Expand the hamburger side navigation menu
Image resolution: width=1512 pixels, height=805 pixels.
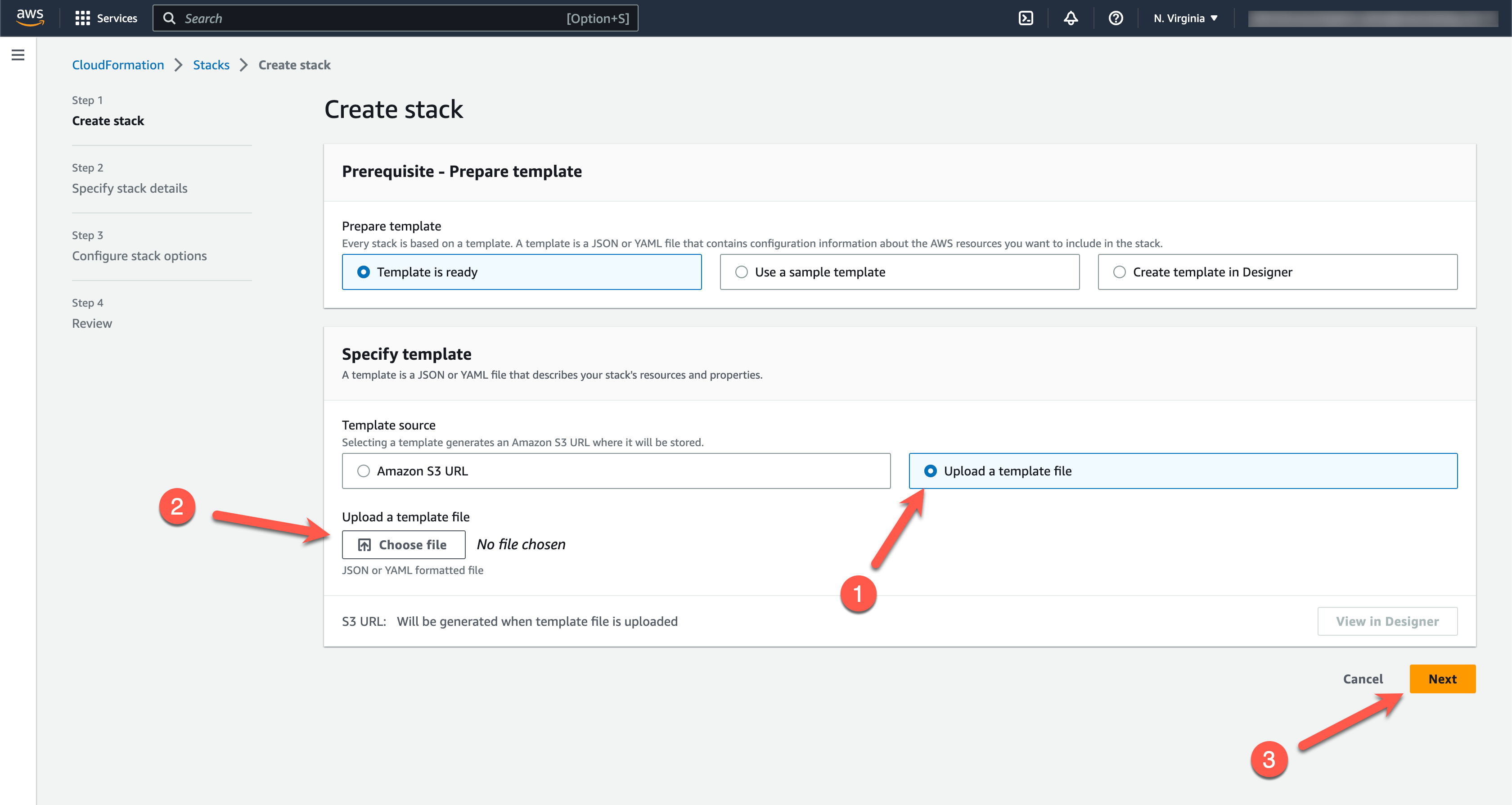(18, 55)
